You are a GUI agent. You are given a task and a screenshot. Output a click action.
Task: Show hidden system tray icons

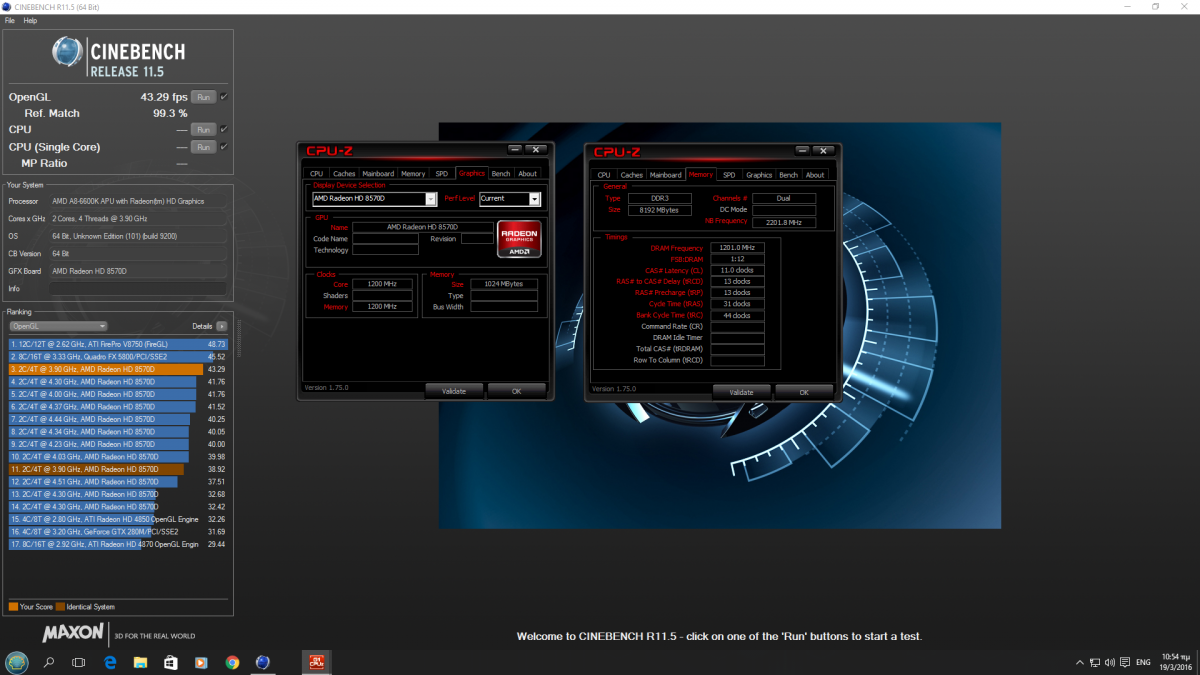point(1079,662)
